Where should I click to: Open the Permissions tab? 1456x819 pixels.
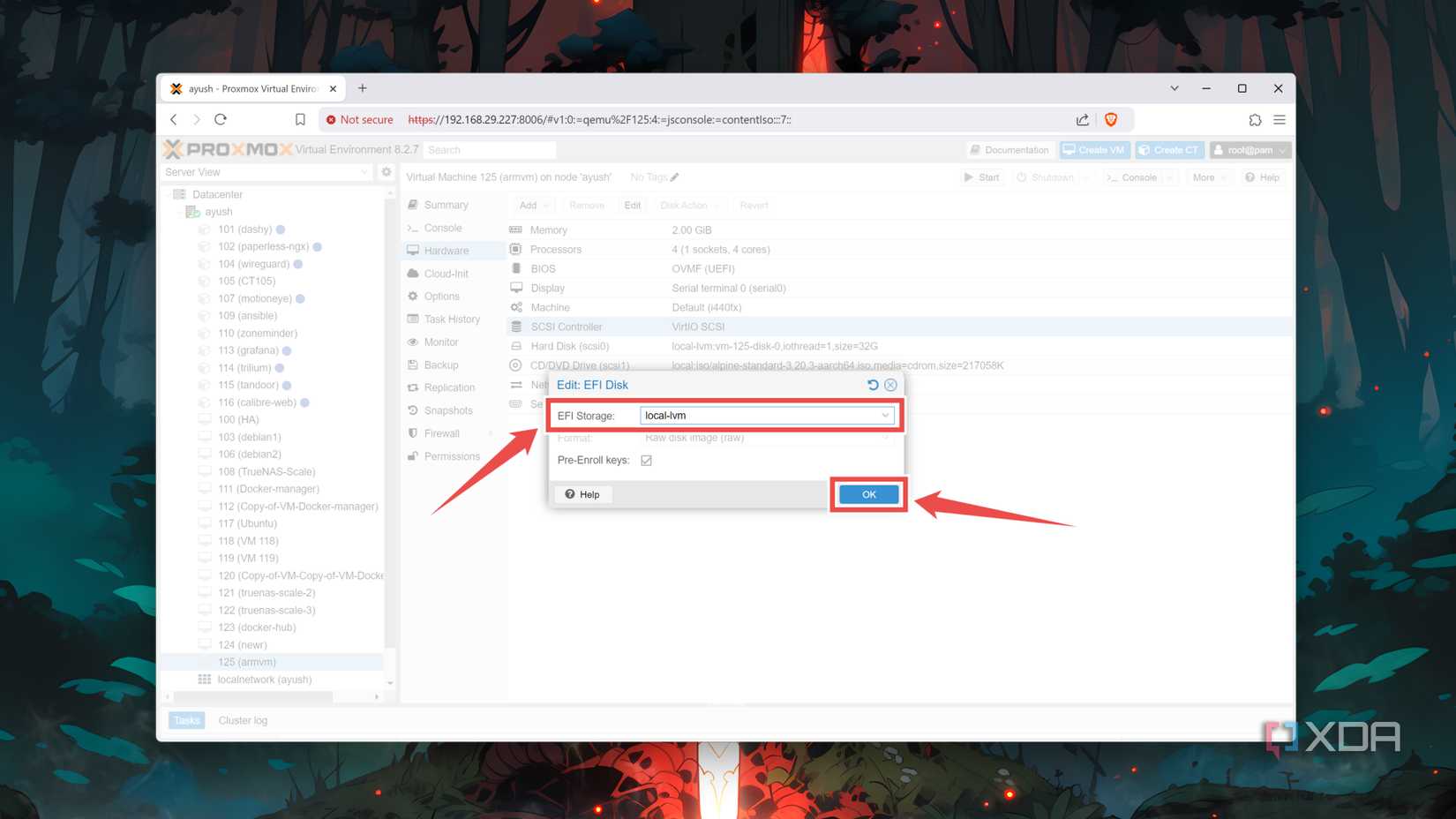pos(452,456)
